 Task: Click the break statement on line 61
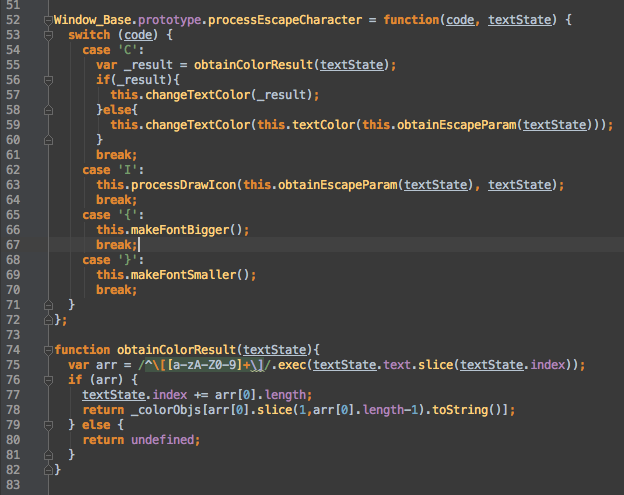(x=117, y=155)
